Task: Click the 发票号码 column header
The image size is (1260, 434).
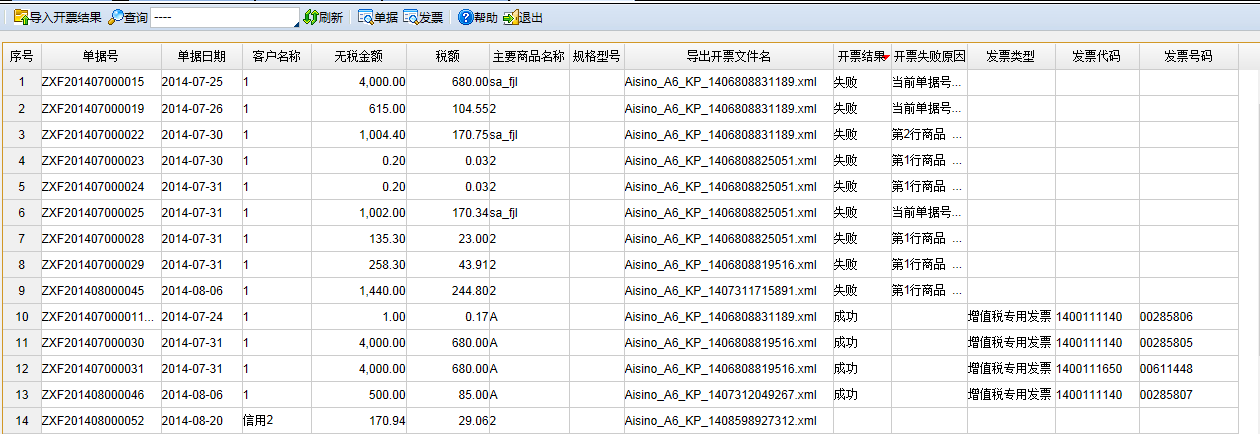Action: pos(1188,57)
